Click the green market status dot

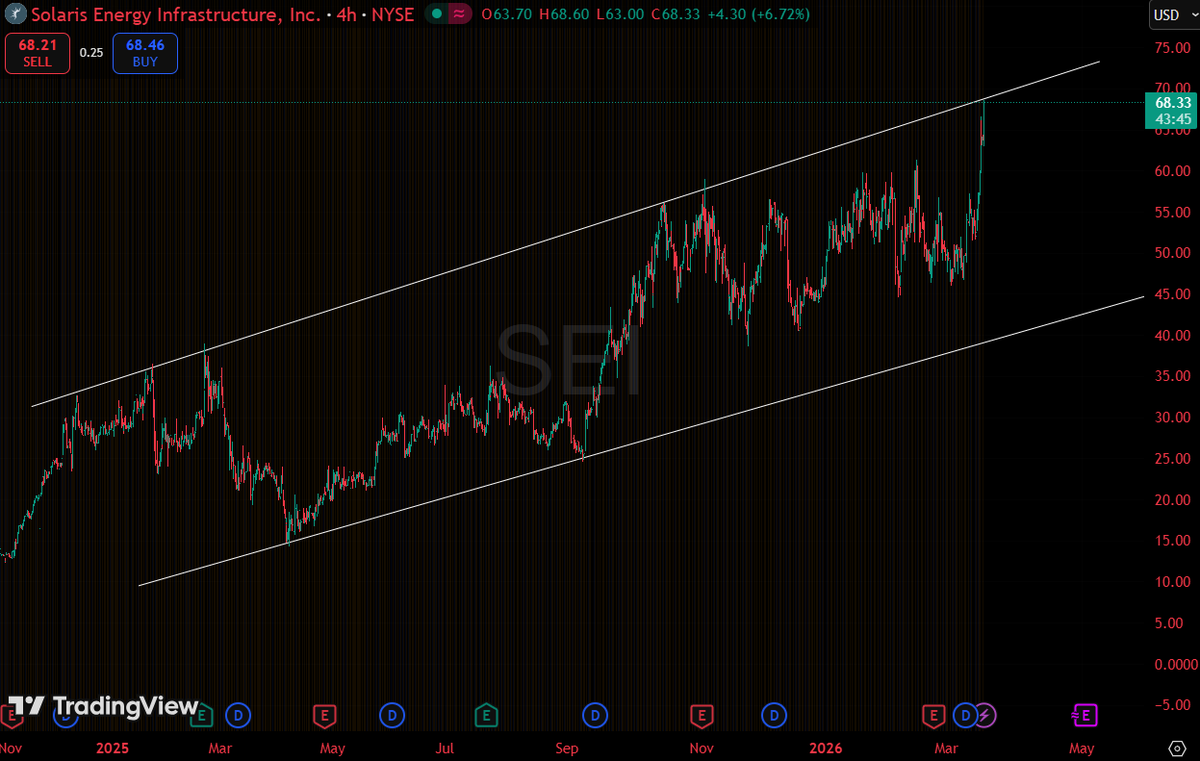(438, 15)
